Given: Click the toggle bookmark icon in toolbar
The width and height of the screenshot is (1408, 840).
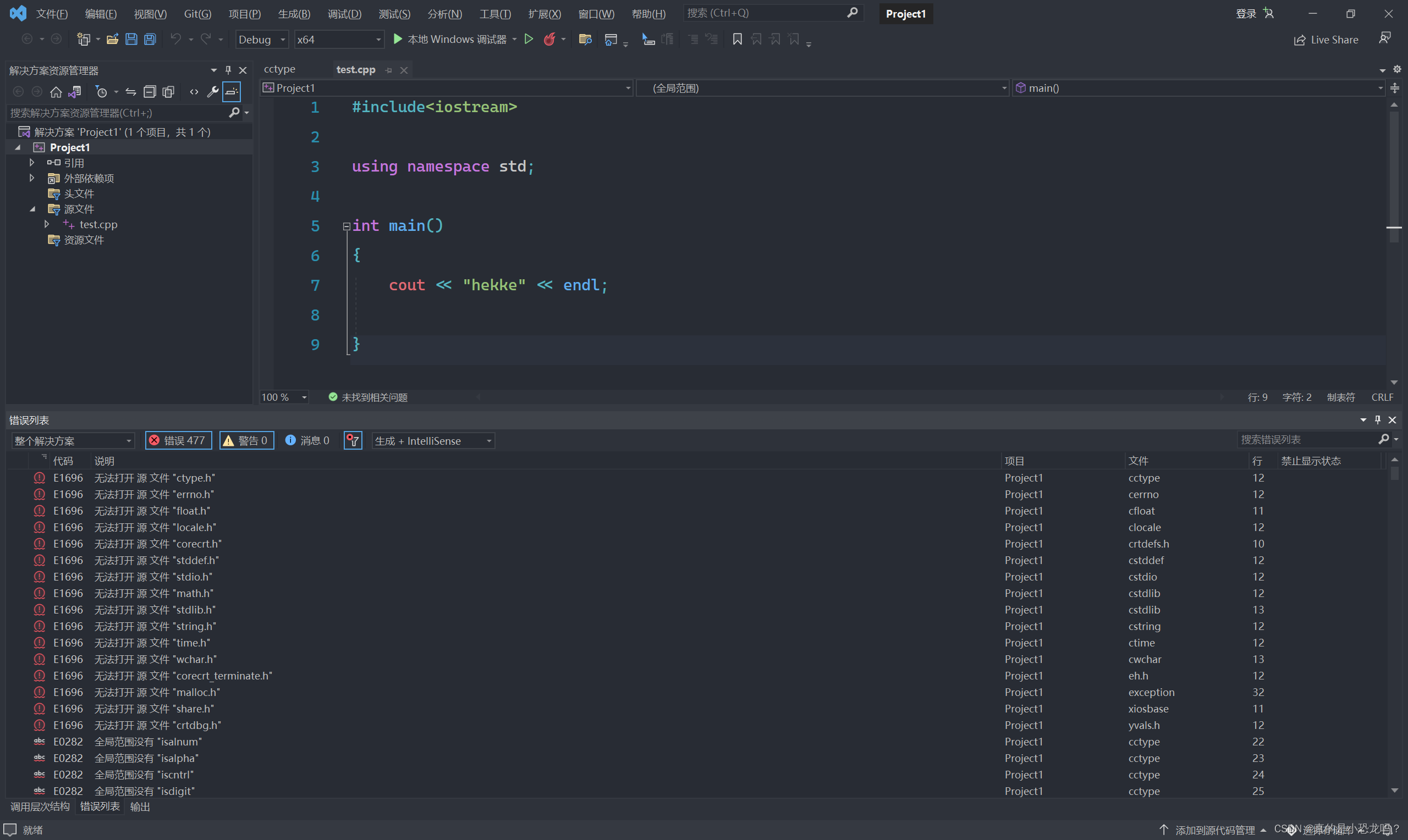Looking at the screenshot, I should (737, 39).
